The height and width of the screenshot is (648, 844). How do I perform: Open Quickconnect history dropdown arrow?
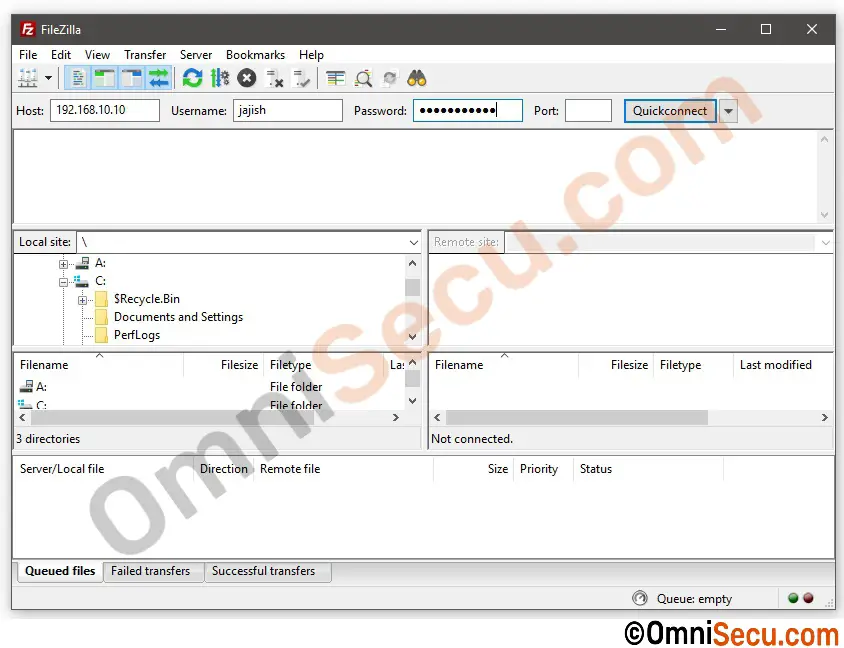pos(728,111)
